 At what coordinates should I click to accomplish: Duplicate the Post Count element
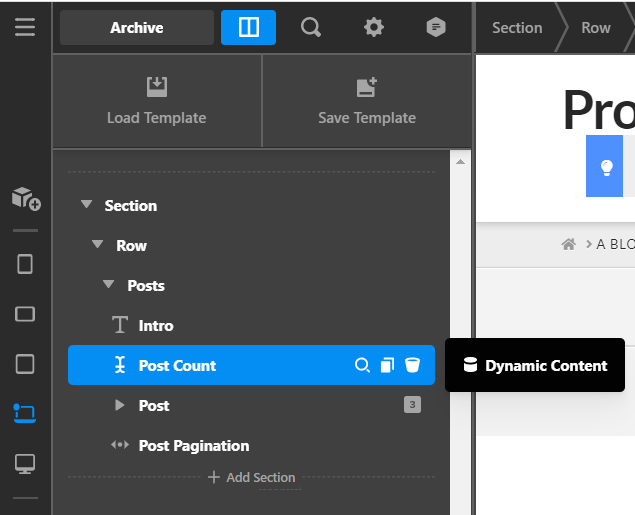click(x=388, y=366)
